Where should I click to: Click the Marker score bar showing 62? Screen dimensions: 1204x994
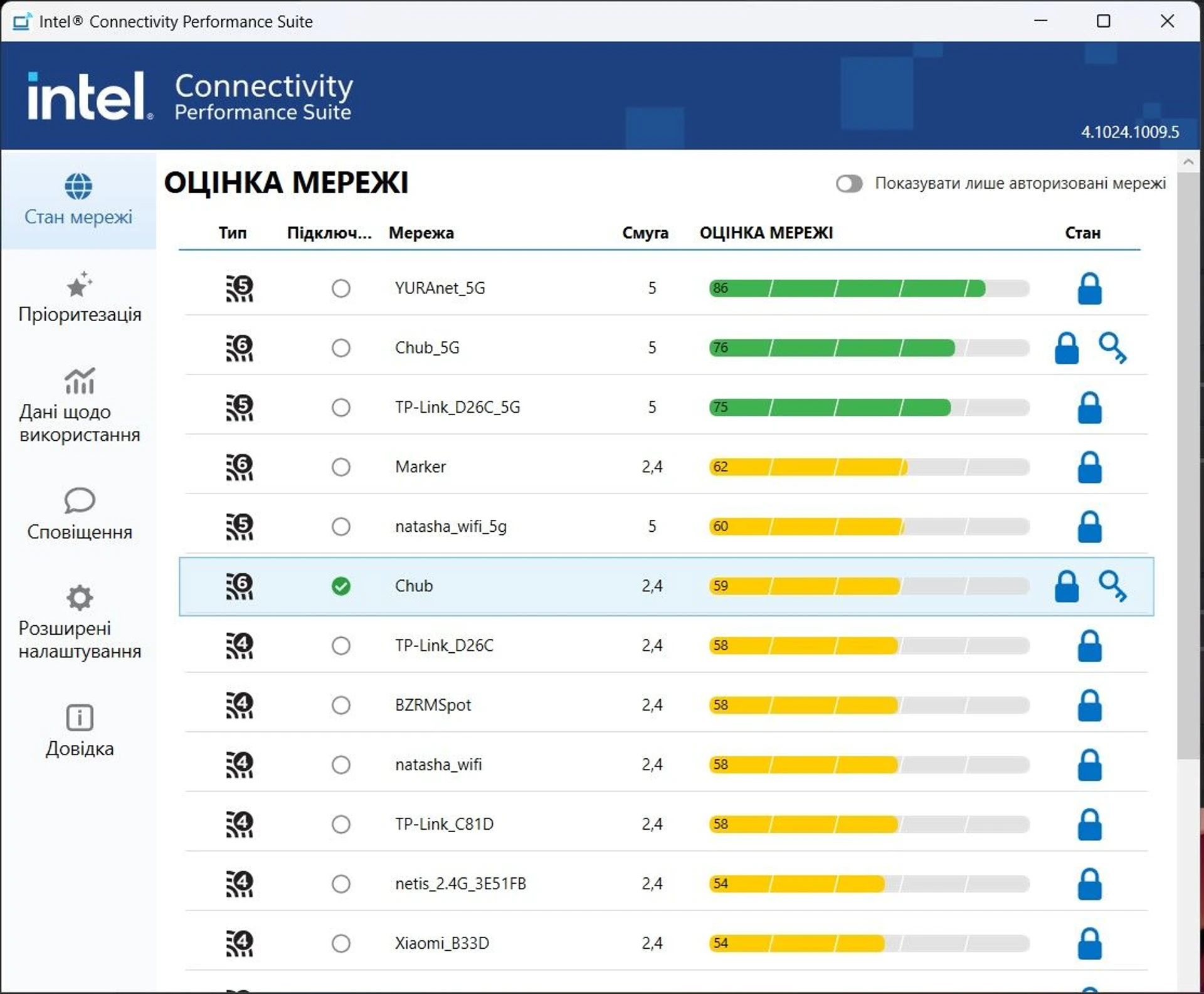tap(869, 467)
